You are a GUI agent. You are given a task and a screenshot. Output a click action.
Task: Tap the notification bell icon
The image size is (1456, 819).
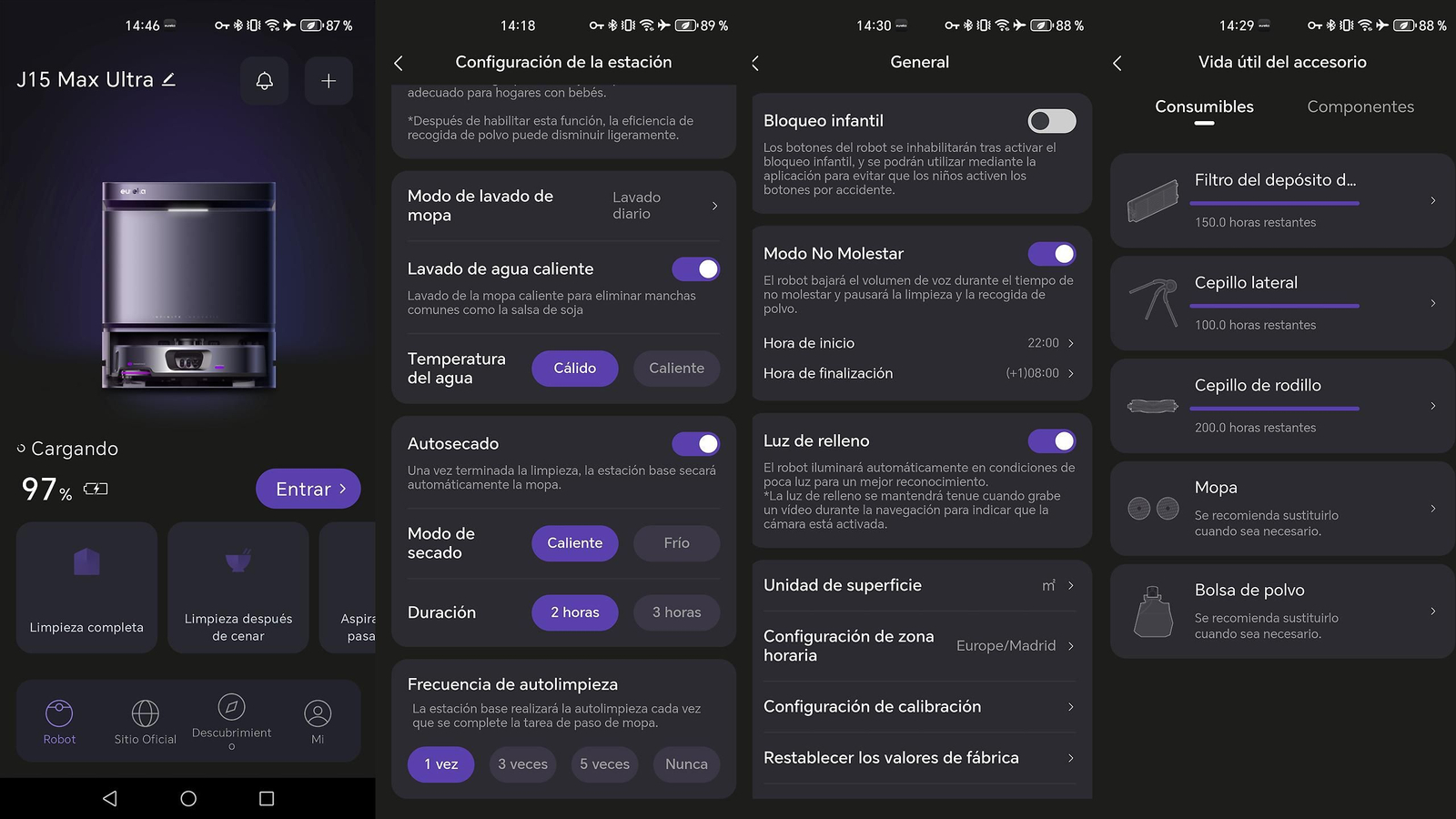click(x=265, y=81)
